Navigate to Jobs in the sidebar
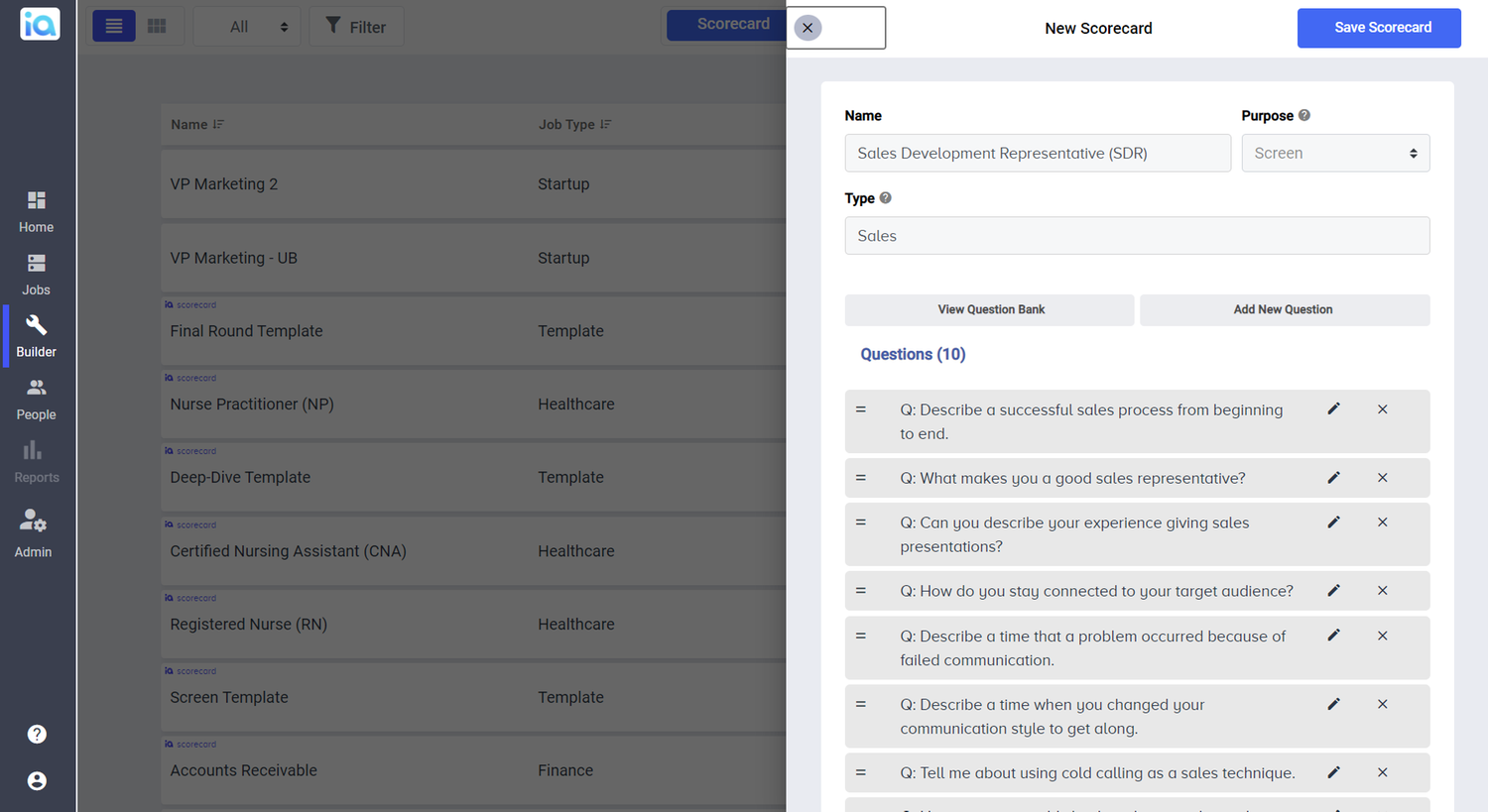The image size is (1488, 812). (36, 275)
